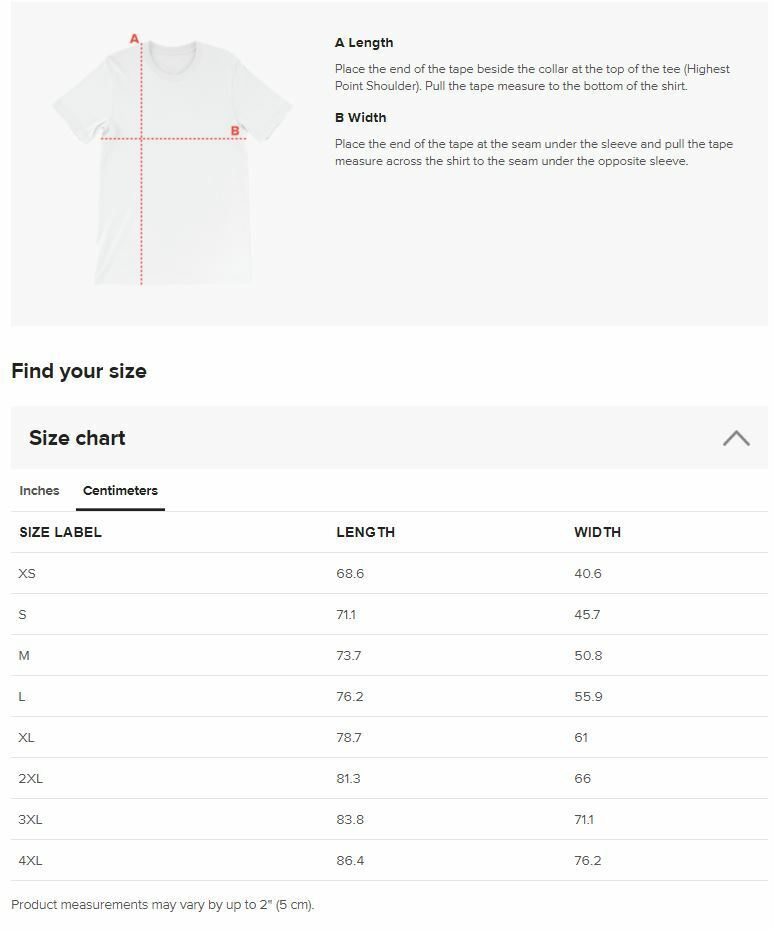Click the WIDTH column header
The height and width of the screenshot is (930, 774).
(x=597, y=532)
